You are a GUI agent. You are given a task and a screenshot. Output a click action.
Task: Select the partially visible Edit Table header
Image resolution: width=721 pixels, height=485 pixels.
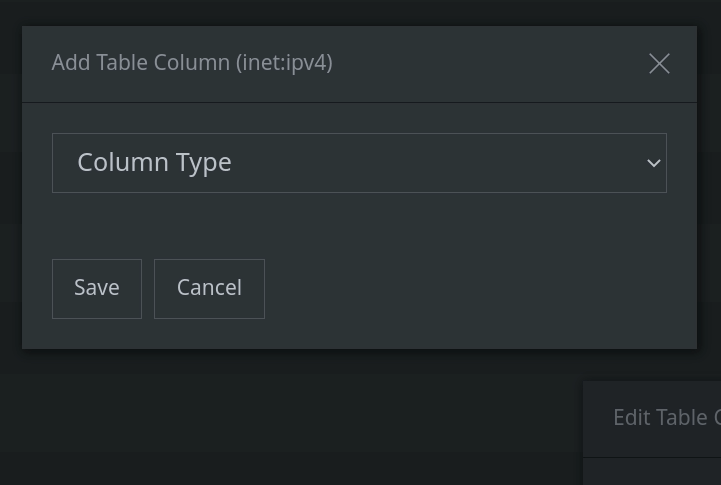[x=667, y=417]
